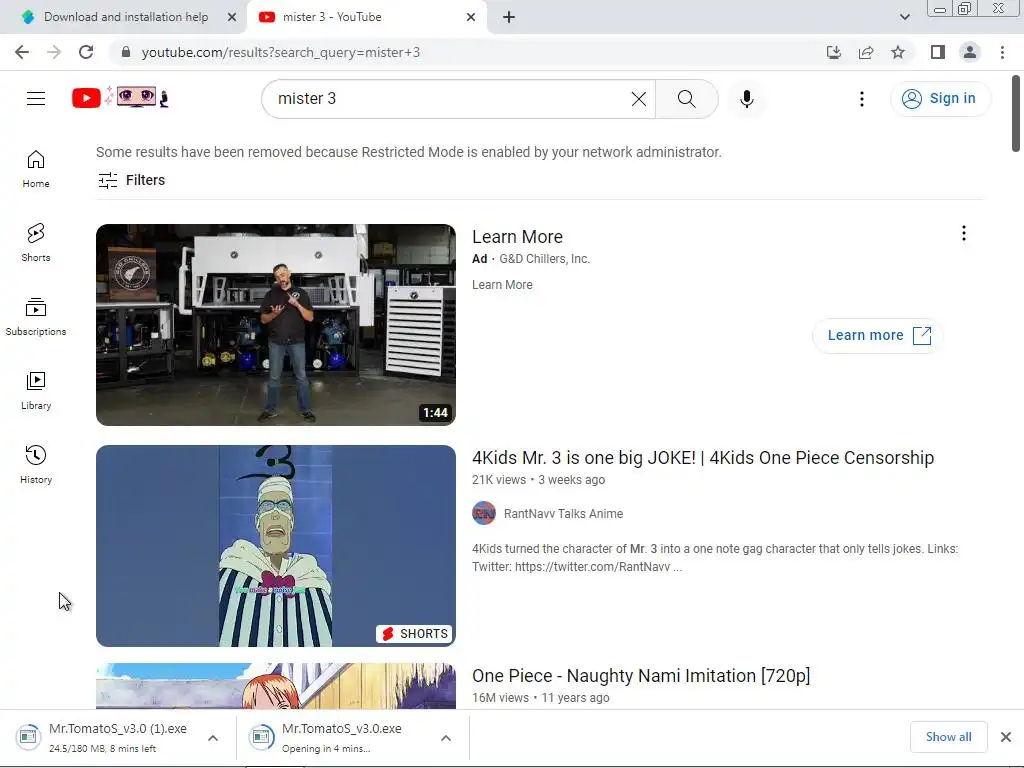The height and width of the screenshot is (768, 1024).
Task: Open Chrome three-dot menu
Action: point(1002,52)
